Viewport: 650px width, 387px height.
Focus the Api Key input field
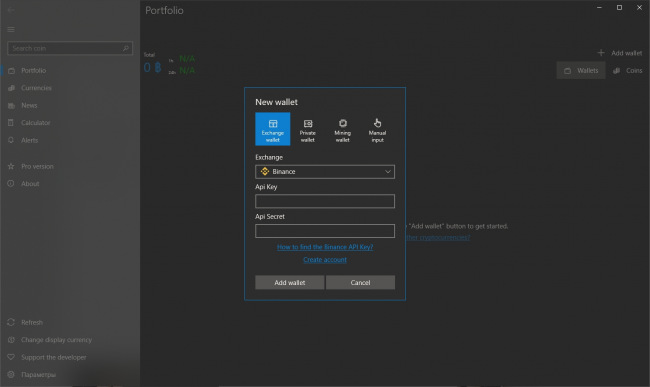[325, 201]
